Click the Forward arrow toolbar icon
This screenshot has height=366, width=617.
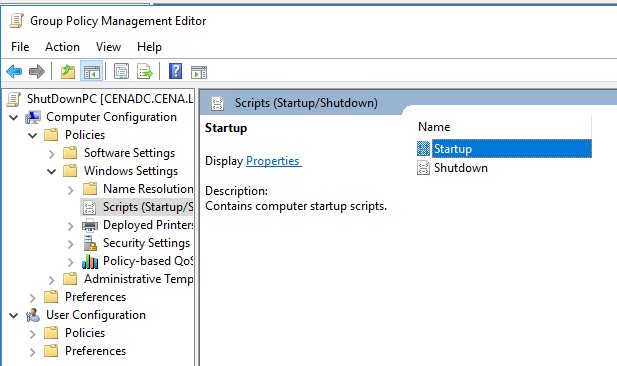37,72
